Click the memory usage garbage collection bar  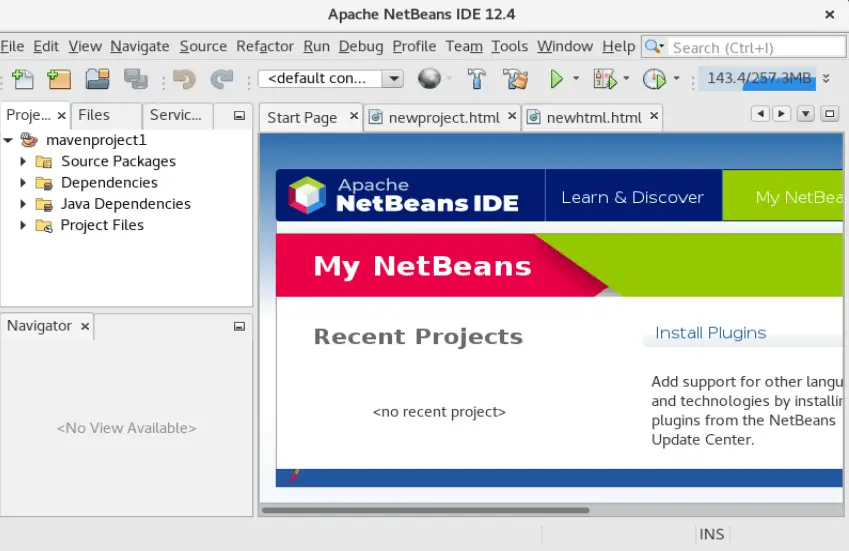pos(758,78)
